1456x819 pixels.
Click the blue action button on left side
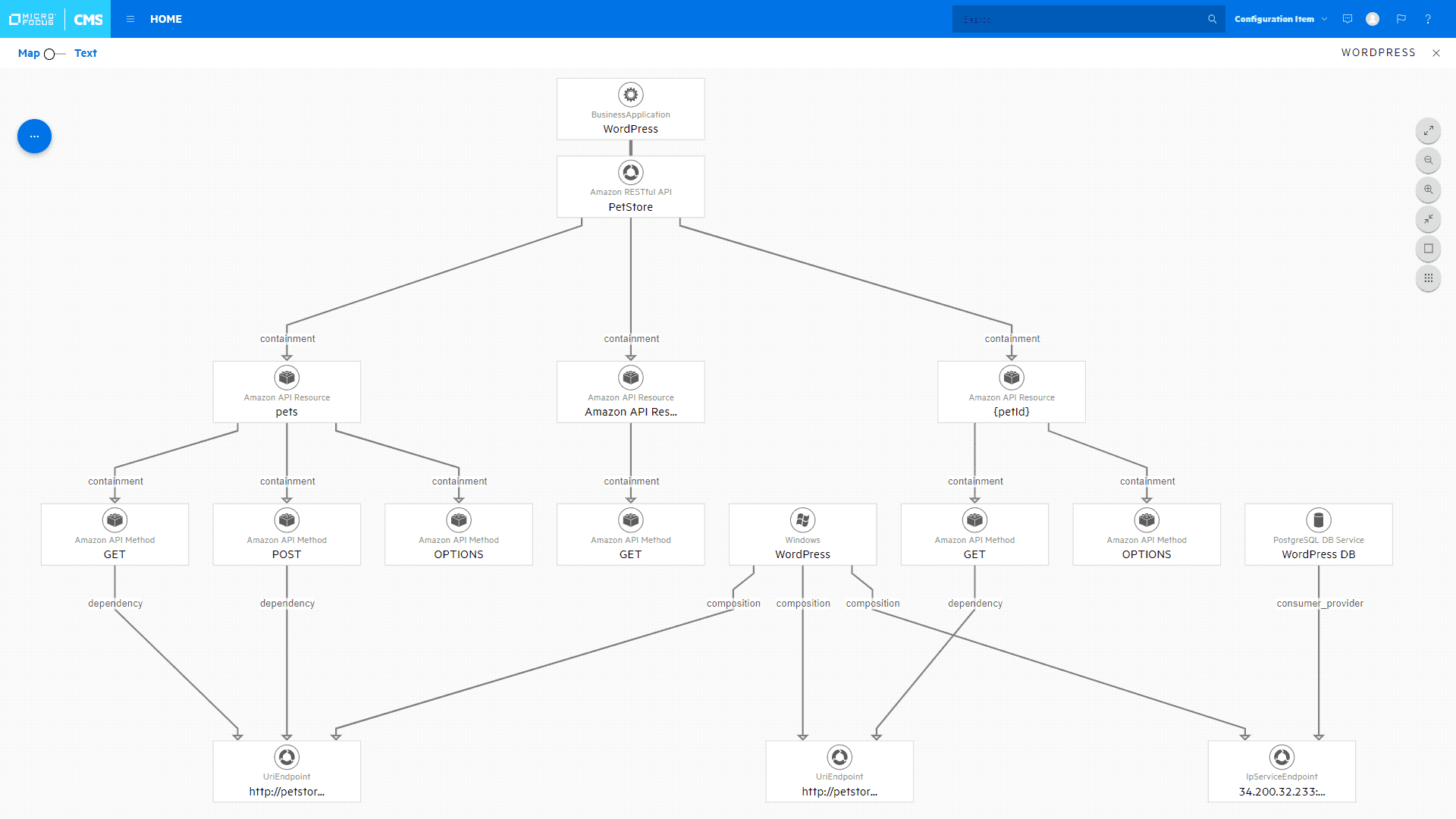pos(33,136)
